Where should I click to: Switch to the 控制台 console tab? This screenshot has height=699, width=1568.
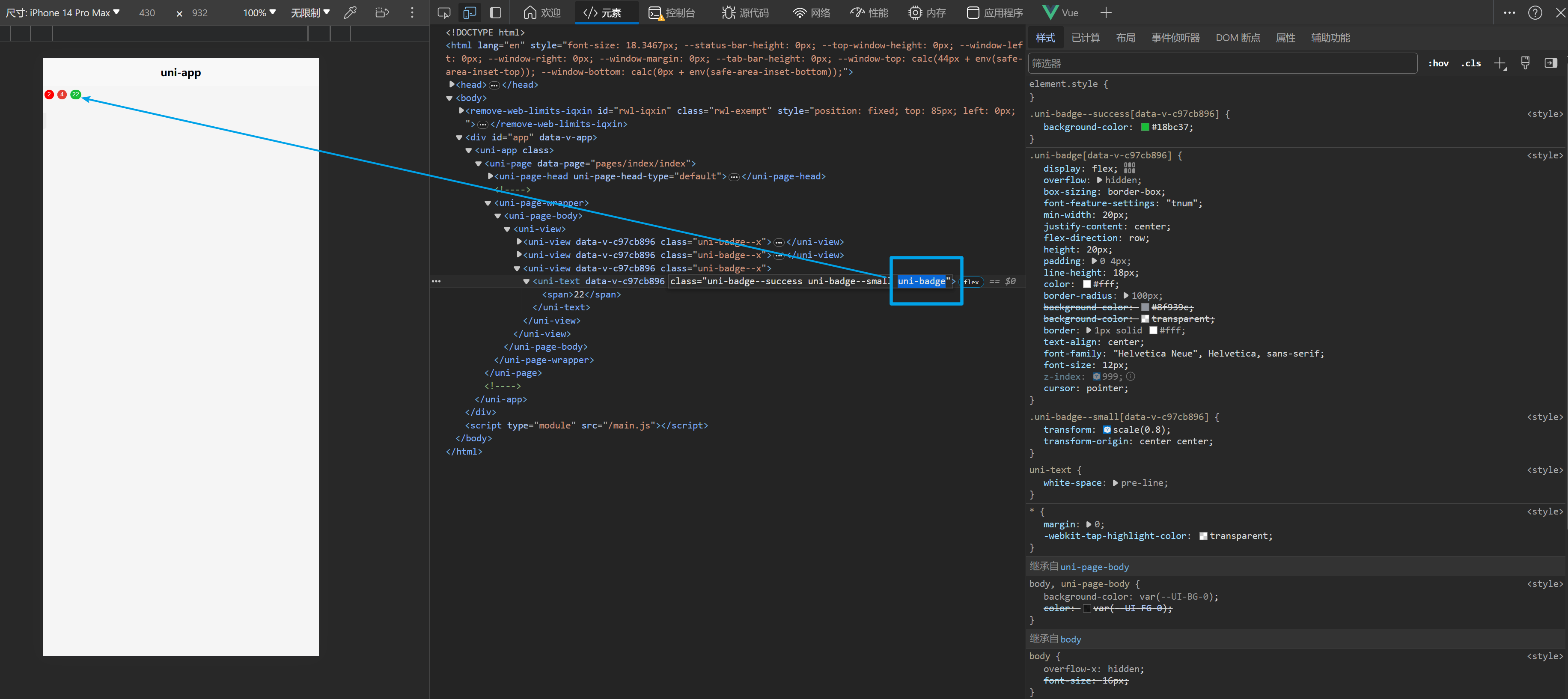pyautogui.click(x=672, y=13)
